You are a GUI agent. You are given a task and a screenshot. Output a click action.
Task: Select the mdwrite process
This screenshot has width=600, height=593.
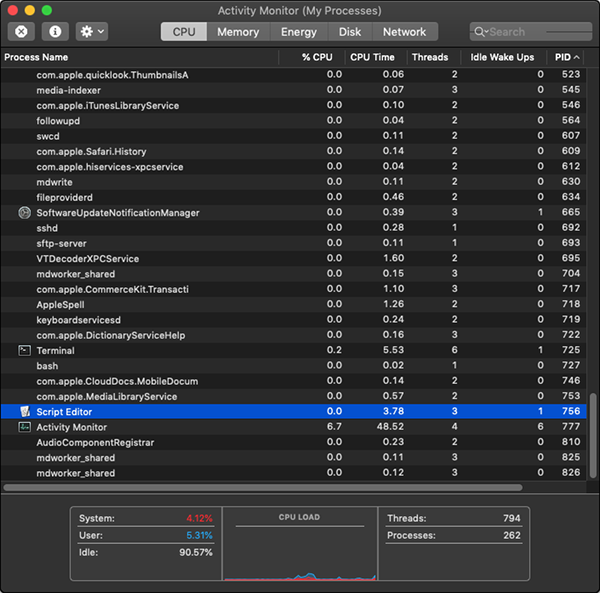click(293, 182)
